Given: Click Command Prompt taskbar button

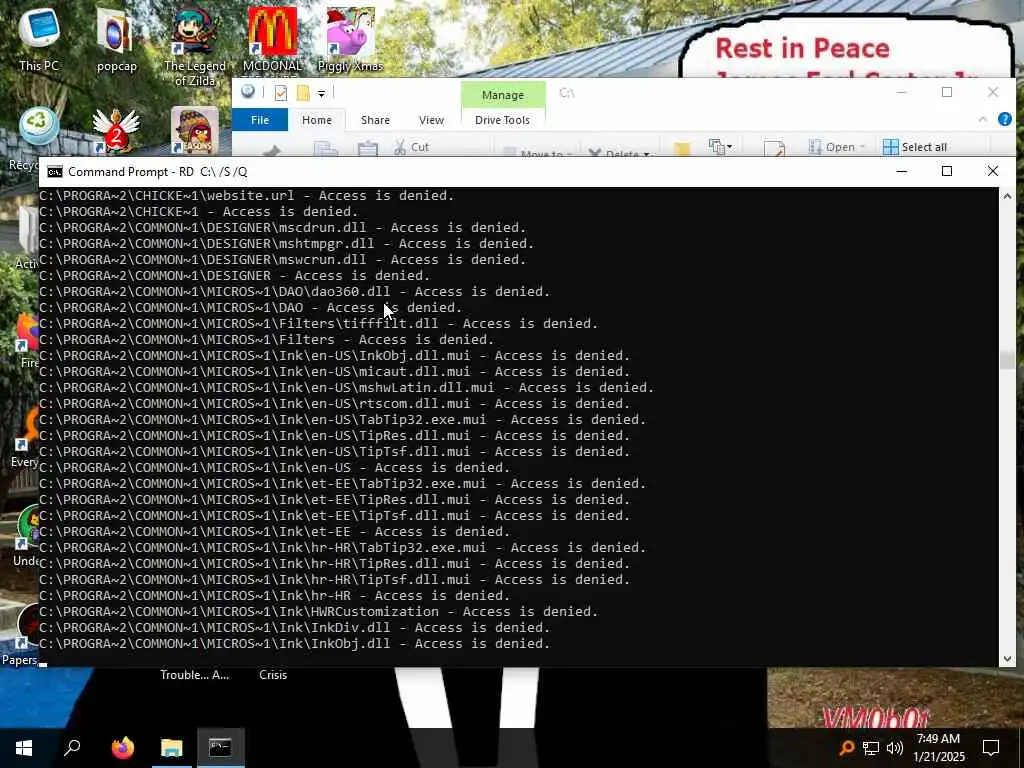Looking at the screenshot, I should pyautogui.click(x=221, y=748).
